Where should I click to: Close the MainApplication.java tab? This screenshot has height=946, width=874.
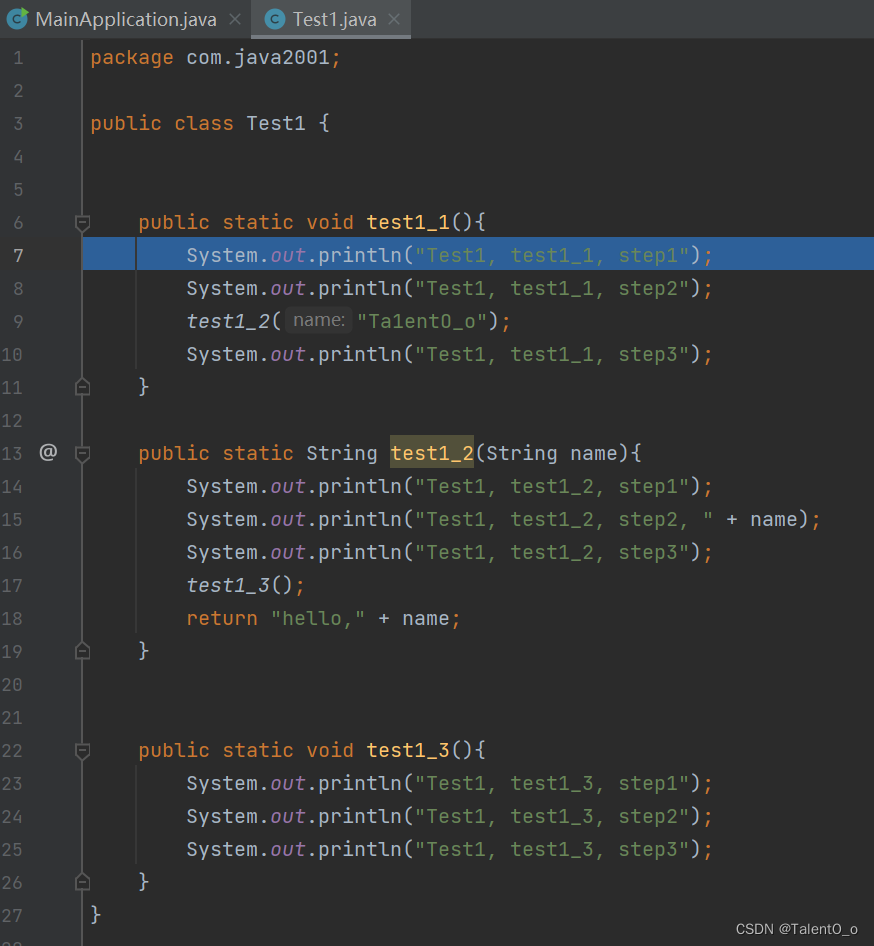(x=235, y=20)
